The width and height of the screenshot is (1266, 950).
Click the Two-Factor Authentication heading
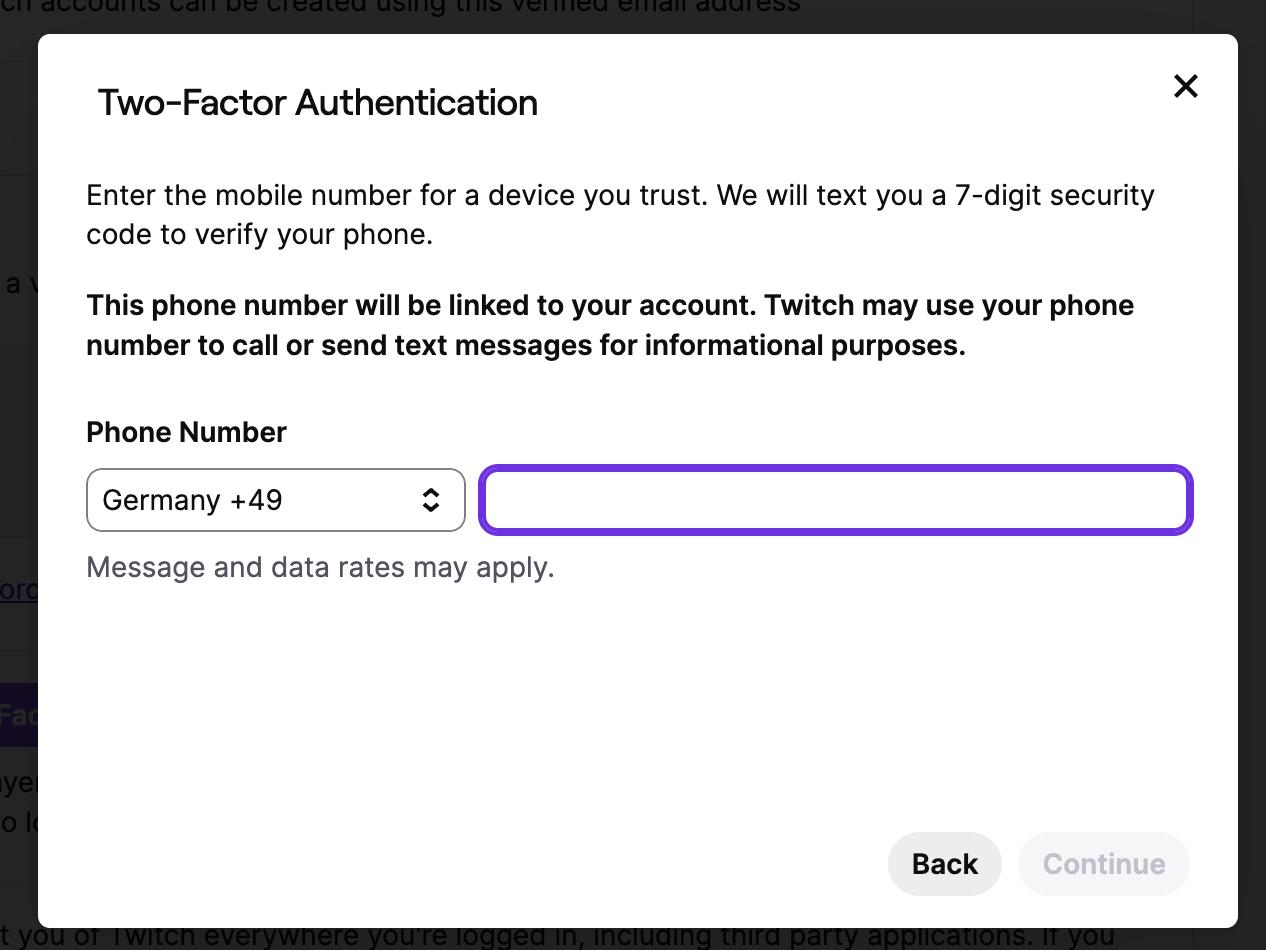coord(317,103)
